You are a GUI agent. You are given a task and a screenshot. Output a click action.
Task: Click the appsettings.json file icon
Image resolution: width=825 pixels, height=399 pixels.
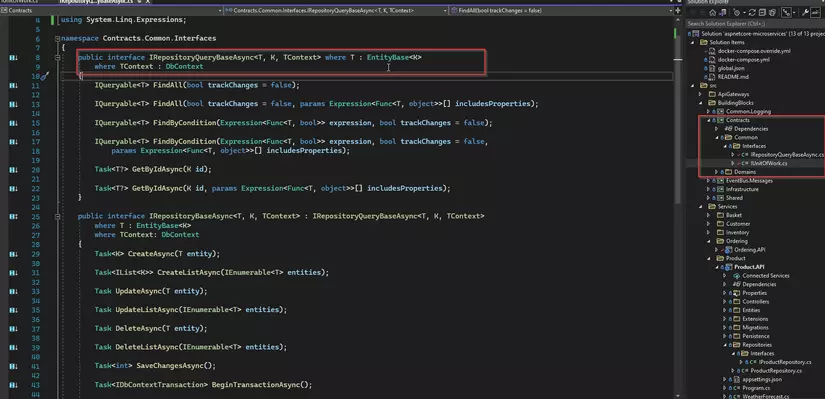(737, 380)
